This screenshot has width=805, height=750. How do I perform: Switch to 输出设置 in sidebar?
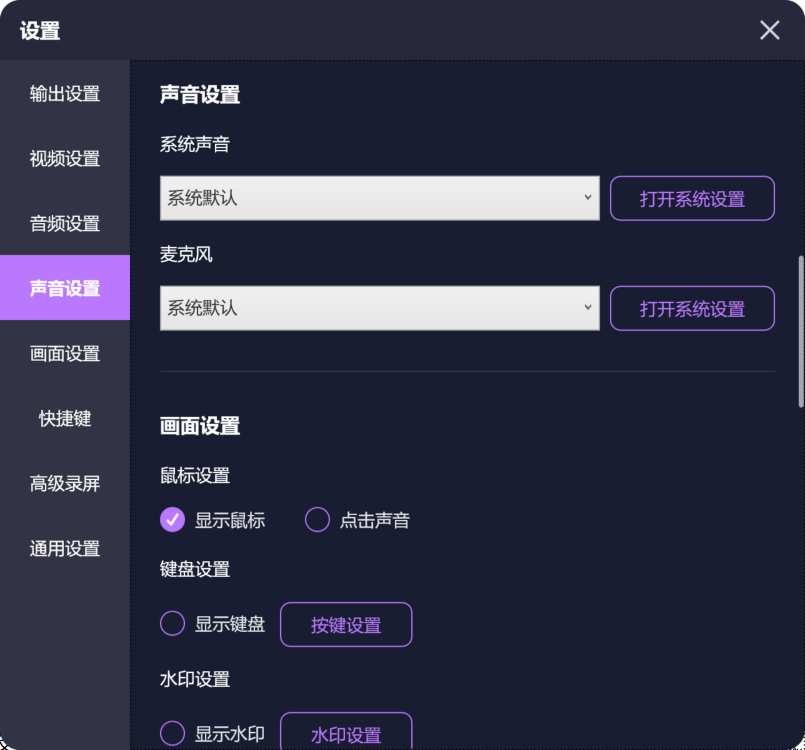[64, 94]
